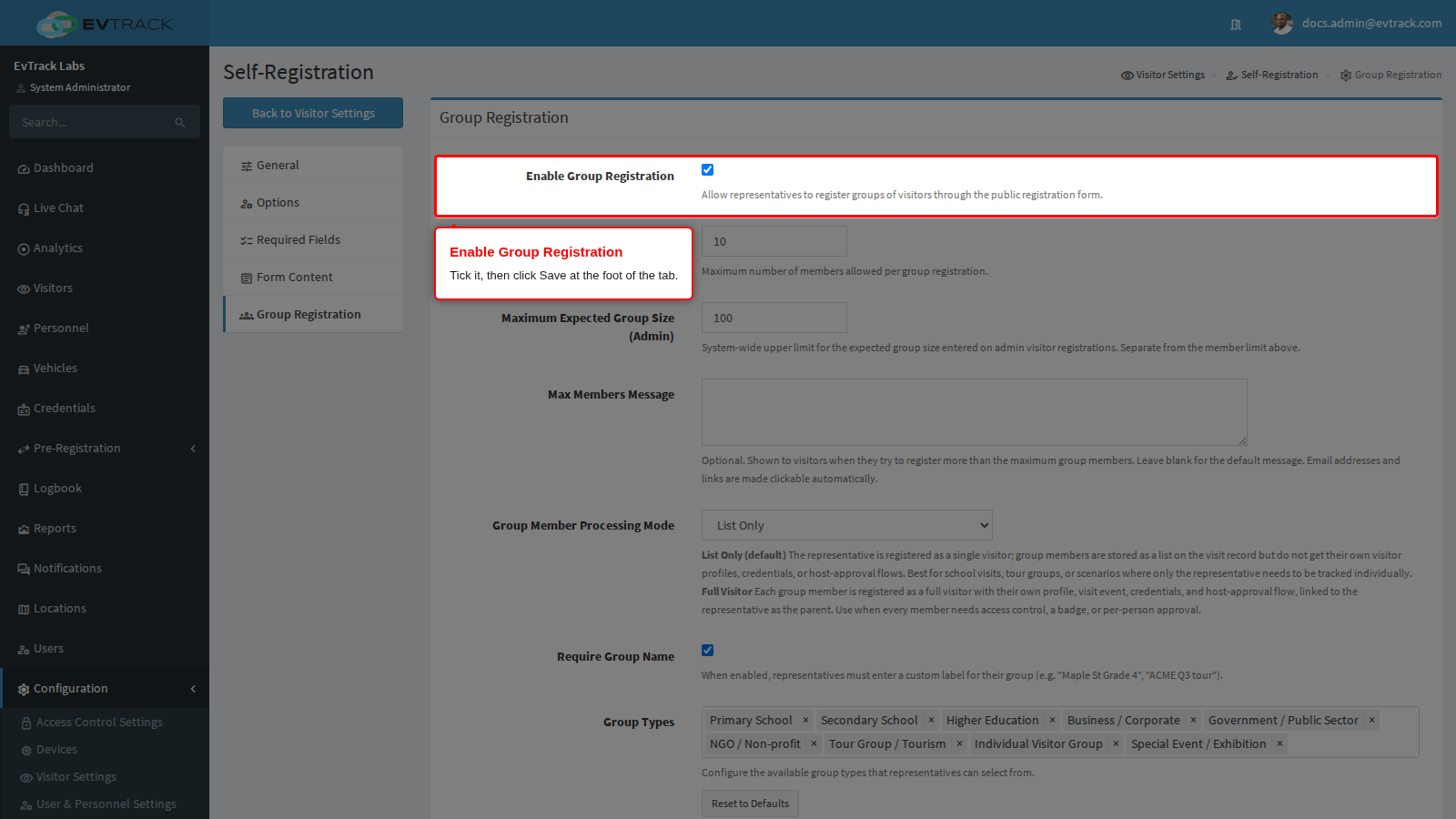The height and width of the screenshot is (819, 1456).
Task: Click Reset to Defaults button
Action: click(x=750, y=804)
